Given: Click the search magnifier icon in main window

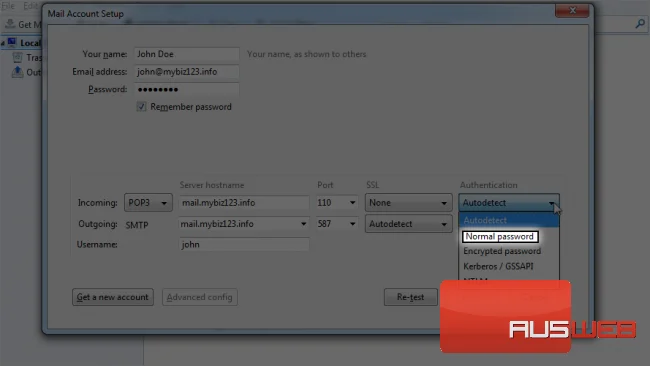Looking at the screenshot, I should coord(640,24).
